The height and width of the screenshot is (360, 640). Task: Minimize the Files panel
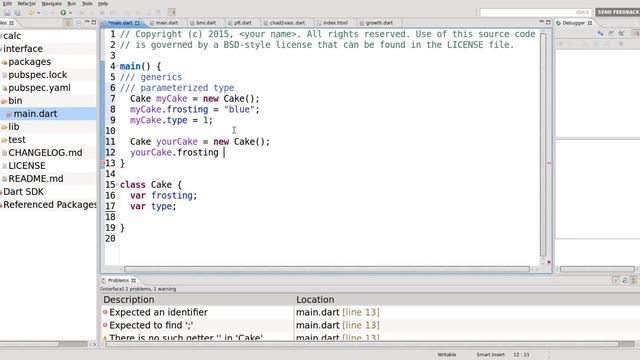coord(87,22)
